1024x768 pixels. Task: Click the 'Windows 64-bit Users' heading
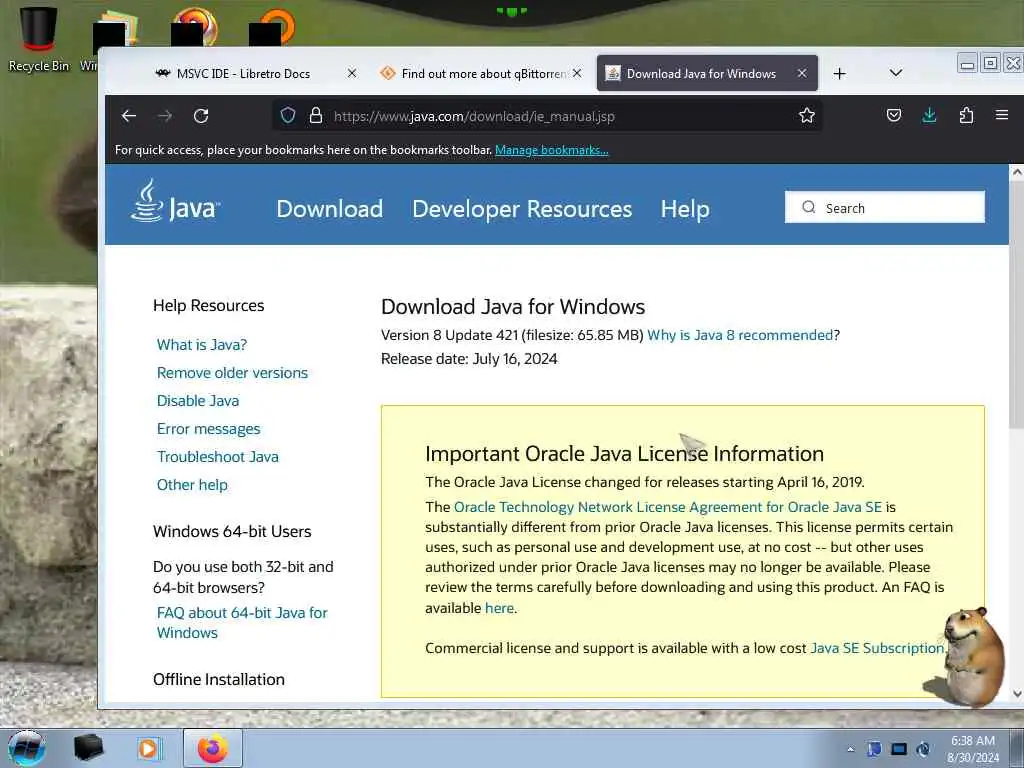[x=232, y=532]
